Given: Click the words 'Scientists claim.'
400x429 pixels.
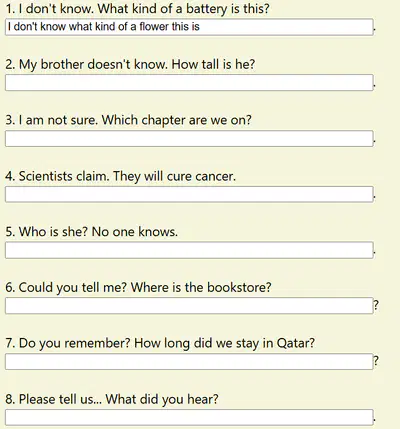Looking at the screenshot, I should [x=64, y=176].
